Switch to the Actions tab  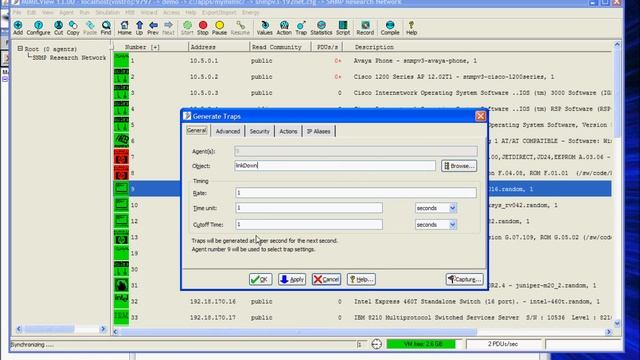(288, 131)
